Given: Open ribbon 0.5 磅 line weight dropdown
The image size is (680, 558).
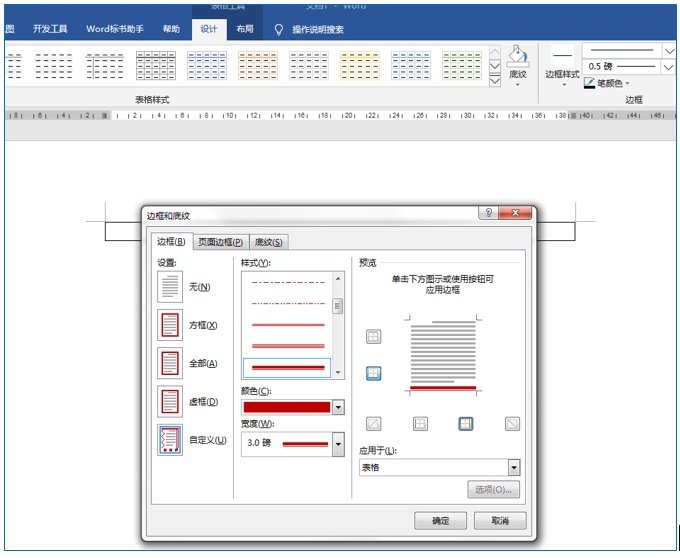Looking at the screenshot, I should 669,67.
